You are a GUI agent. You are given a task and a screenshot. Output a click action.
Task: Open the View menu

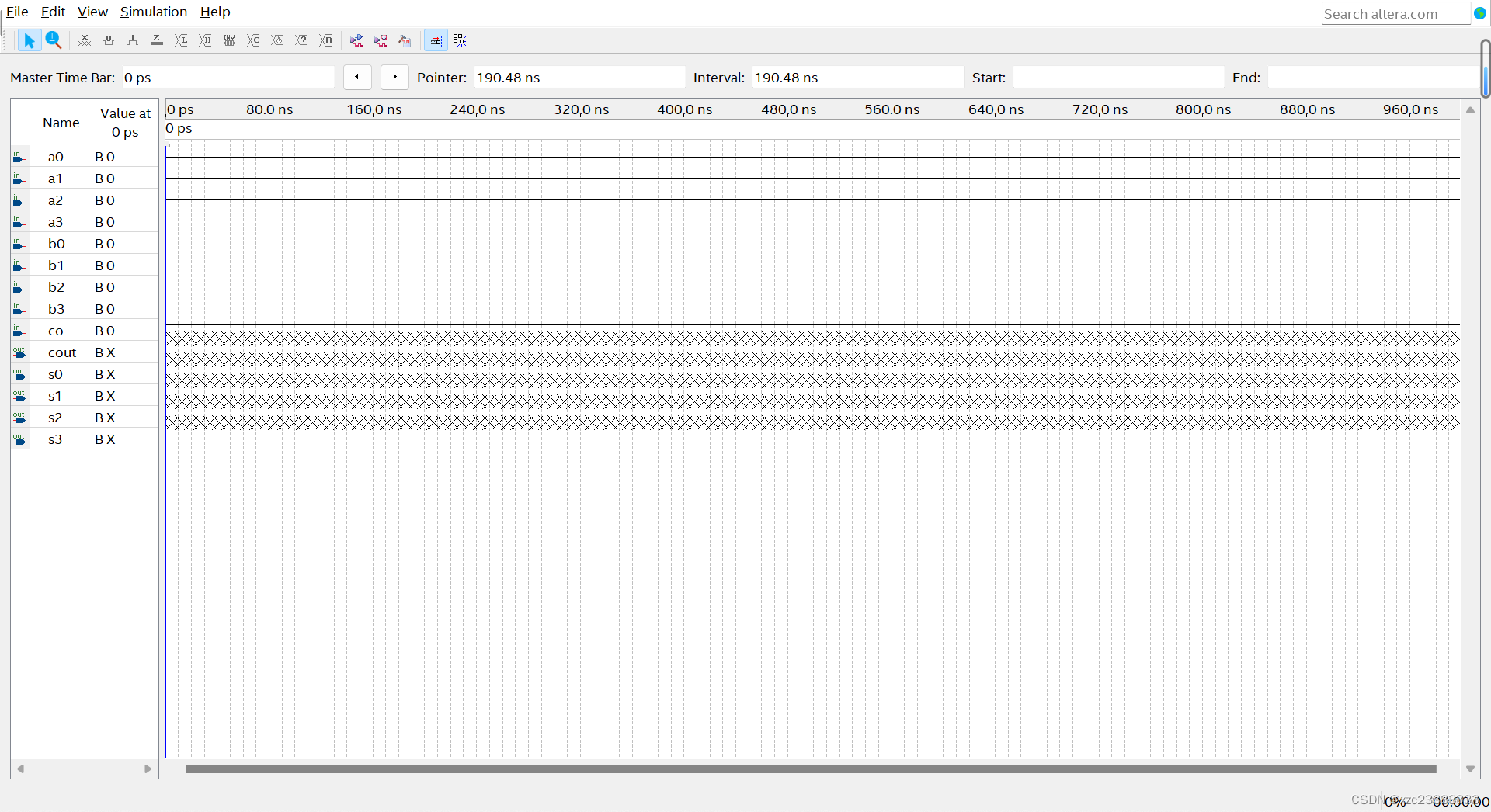tap(92, 12)
